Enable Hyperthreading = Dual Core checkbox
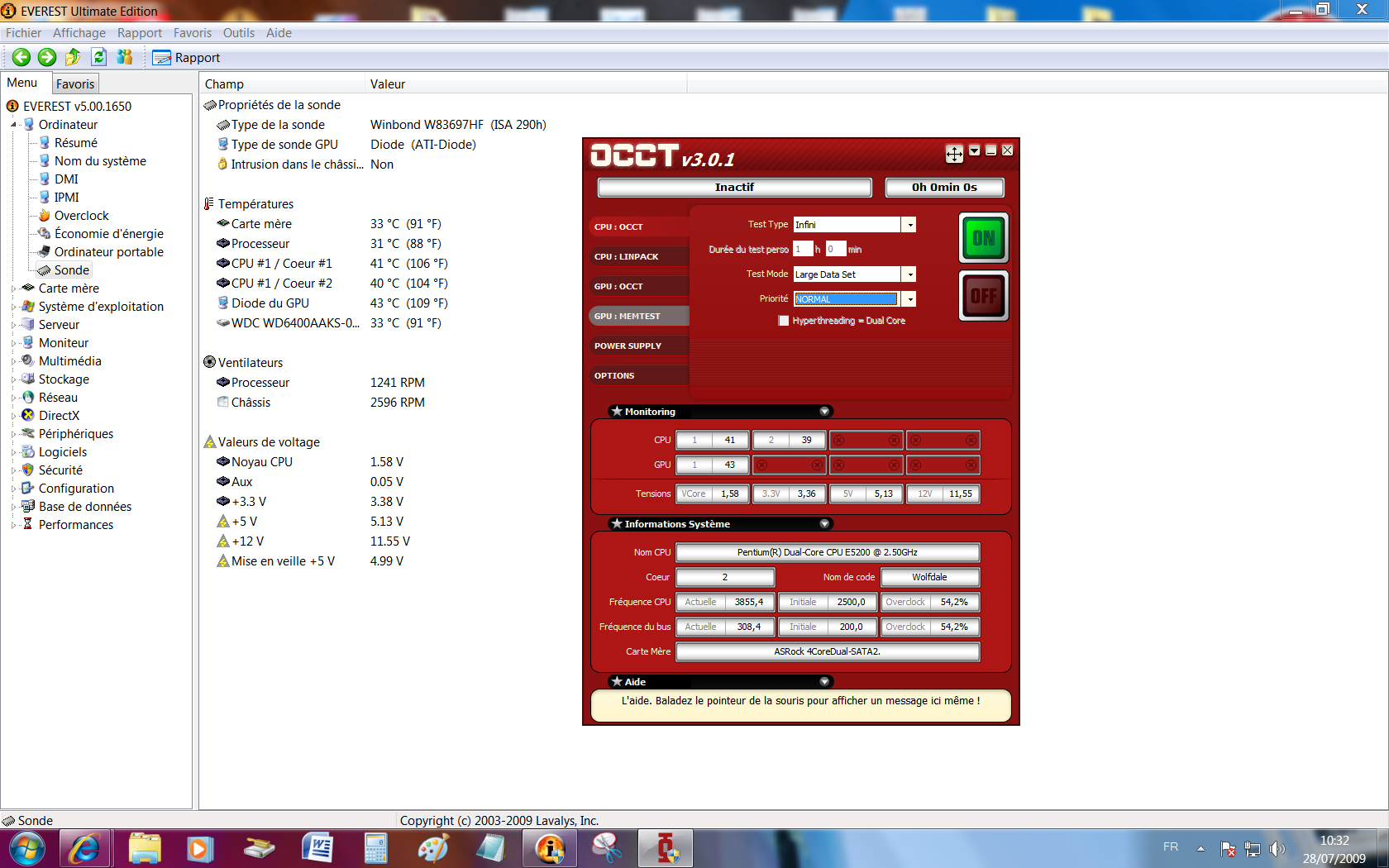 tap(783, 321)
